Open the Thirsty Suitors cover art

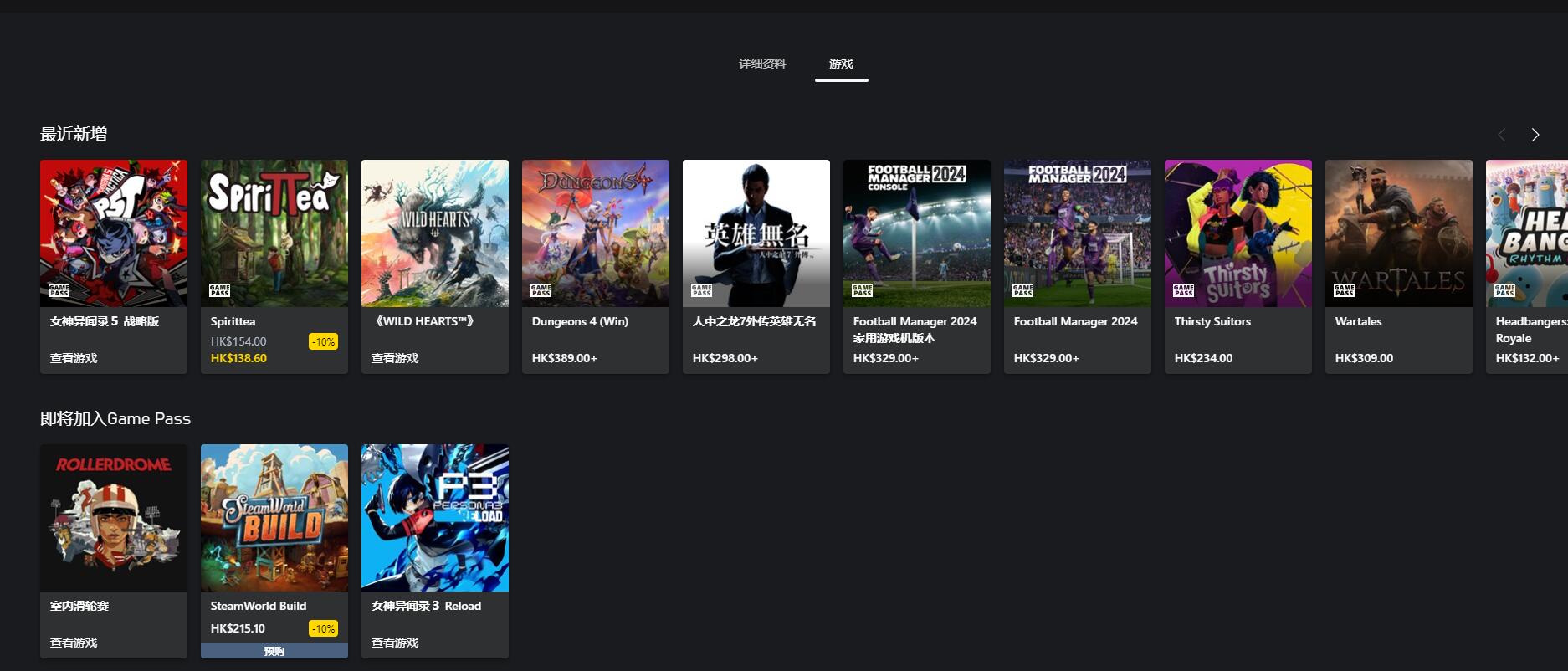tap(1238, 233)
